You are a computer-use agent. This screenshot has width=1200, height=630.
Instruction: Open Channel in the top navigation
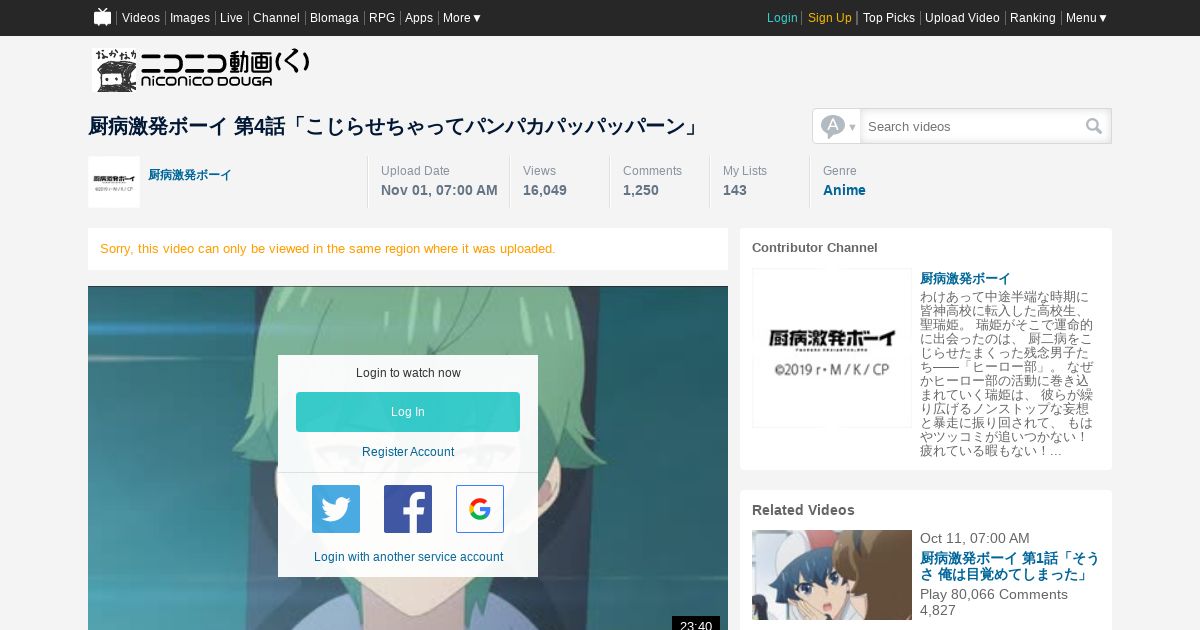tap(276, 18)
